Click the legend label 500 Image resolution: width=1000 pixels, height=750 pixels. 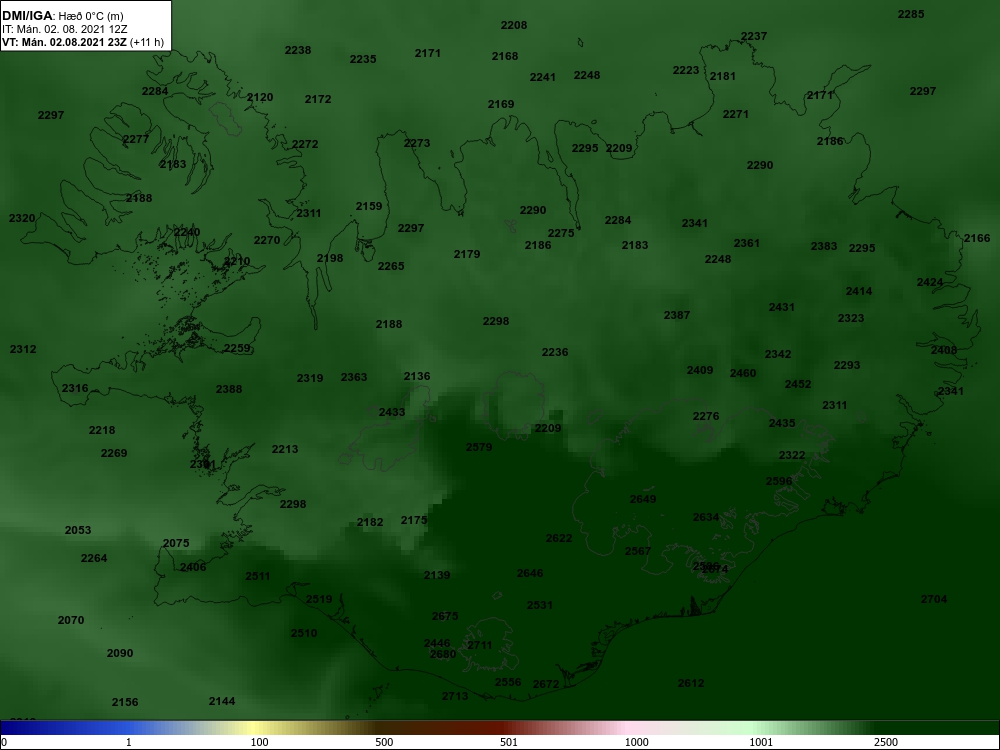384,742
